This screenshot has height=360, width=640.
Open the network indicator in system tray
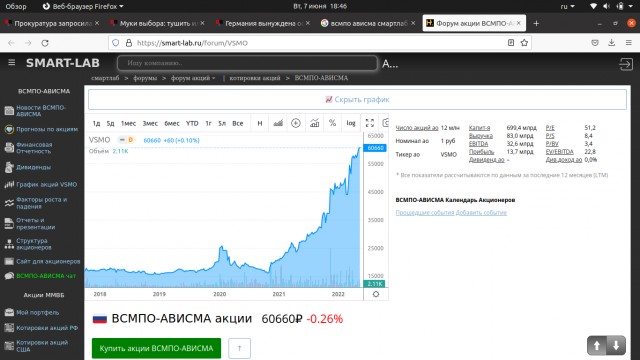(593, 6)
